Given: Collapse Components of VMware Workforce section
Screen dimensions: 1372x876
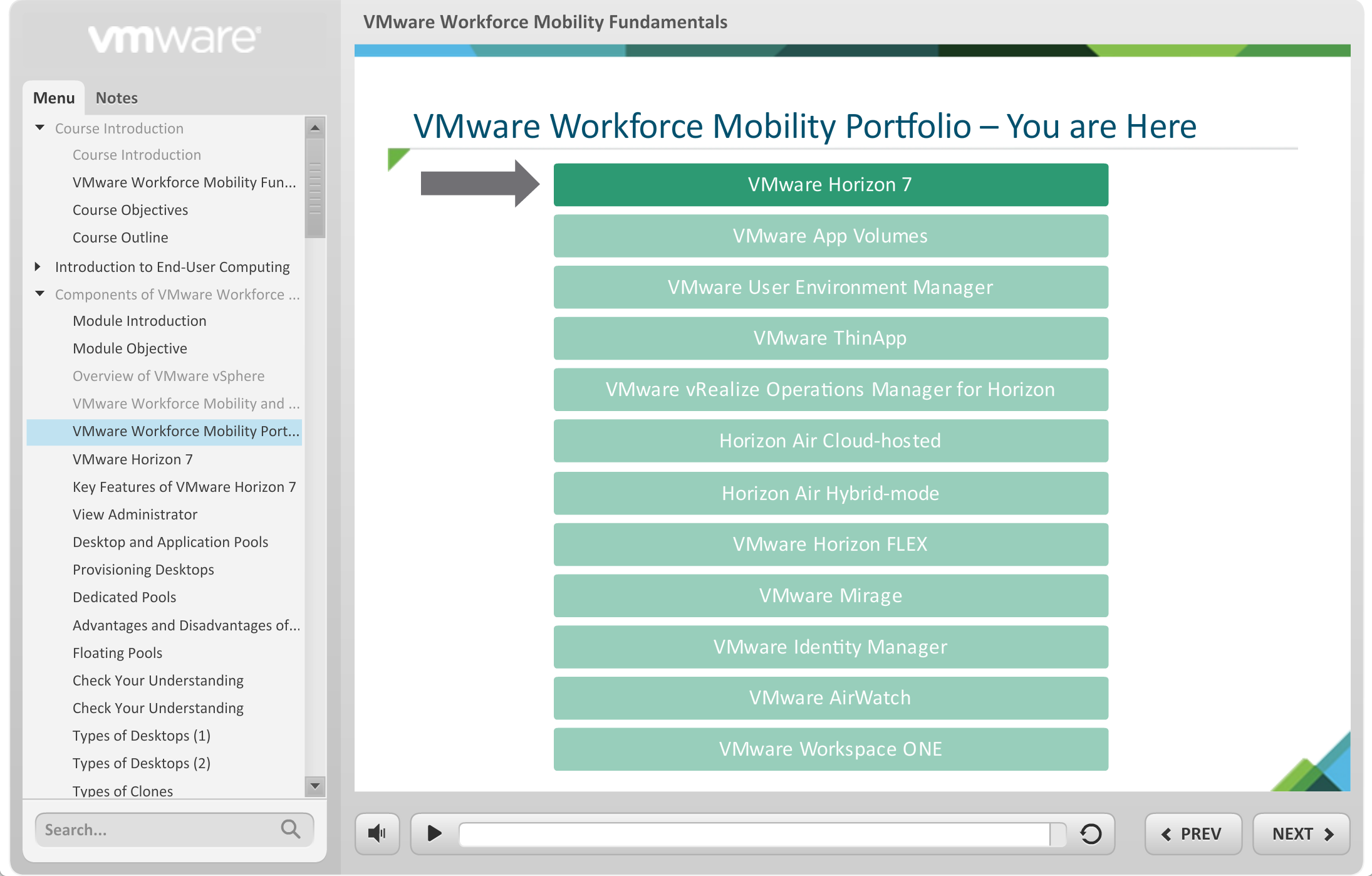Looking at the screenshot, I should [x=40, y=294].
